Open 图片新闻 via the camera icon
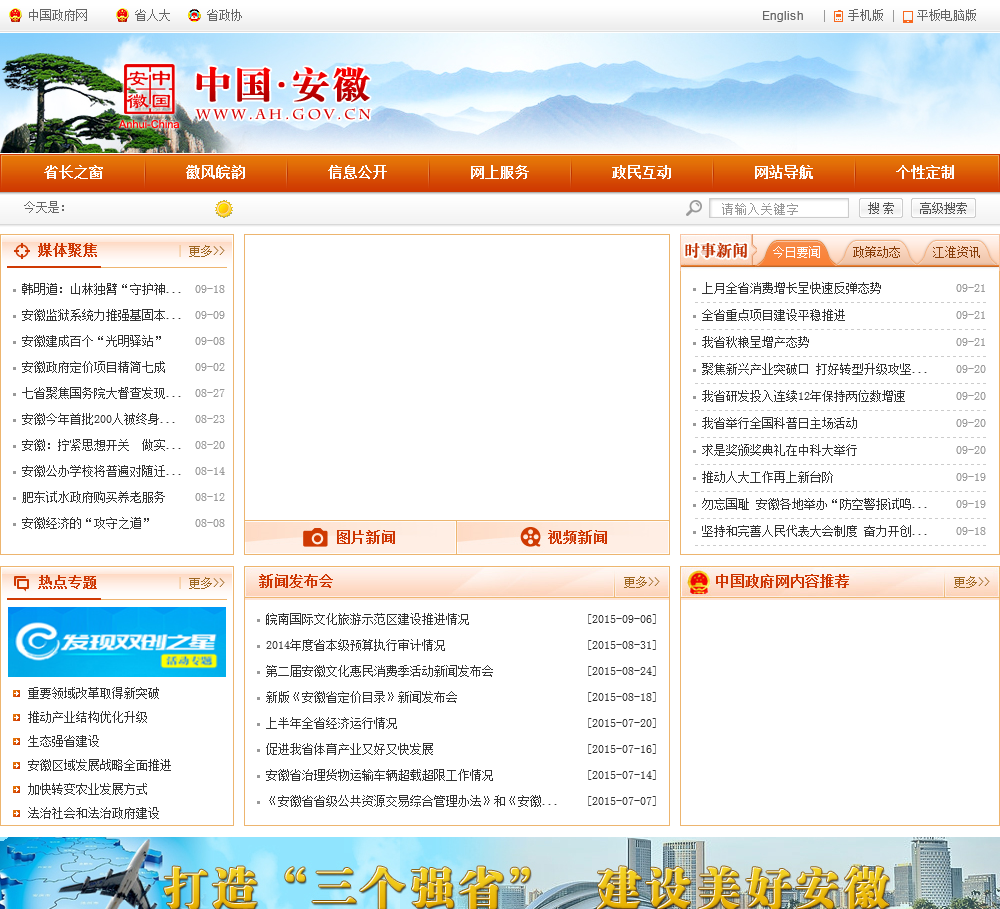Screen dimensions: 1000x909 [x=316, y=538]
